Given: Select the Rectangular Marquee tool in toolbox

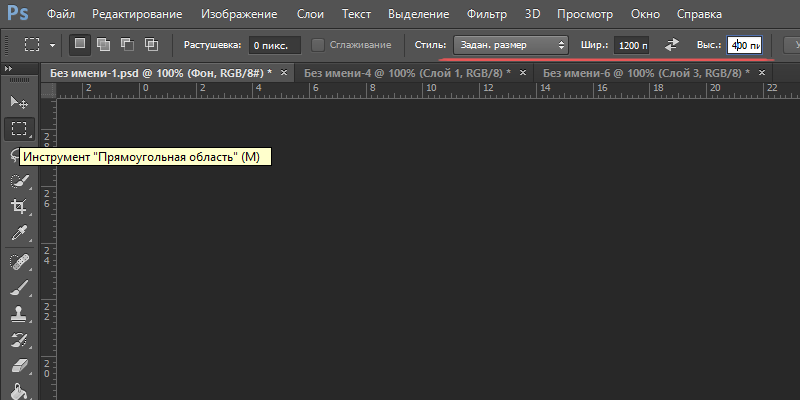Looking at the screenshot, I should (x=19, y=129).
